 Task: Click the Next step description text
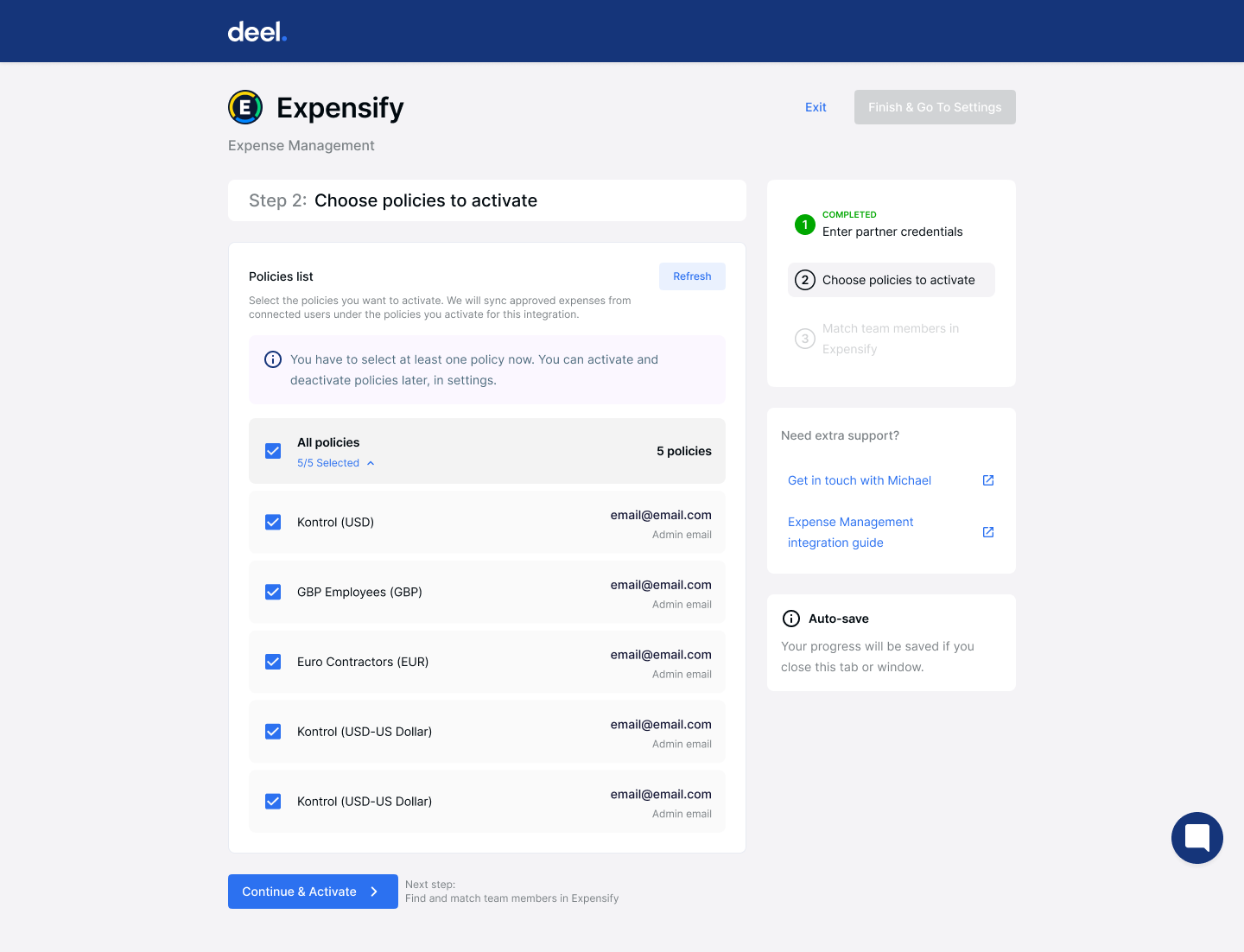pos(511,892)
